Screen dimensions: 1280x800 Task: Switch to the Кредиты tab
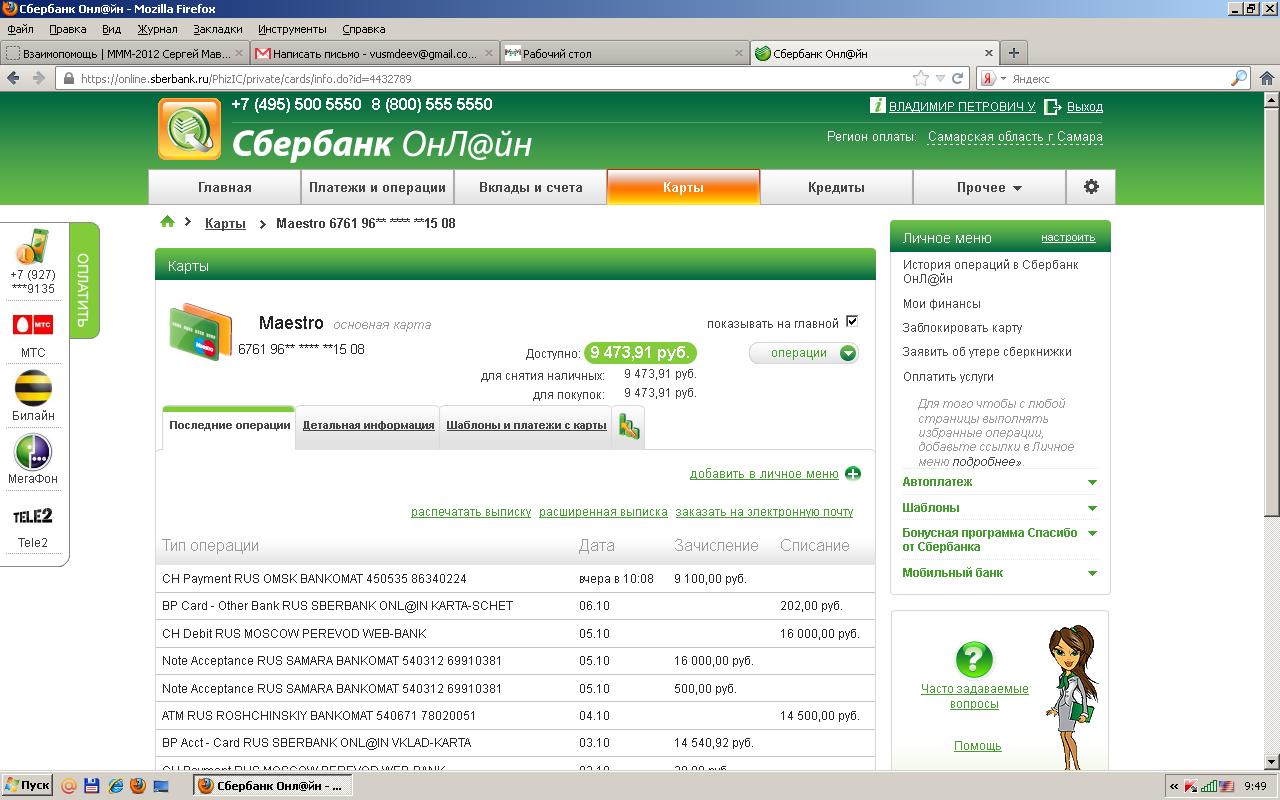836,187
